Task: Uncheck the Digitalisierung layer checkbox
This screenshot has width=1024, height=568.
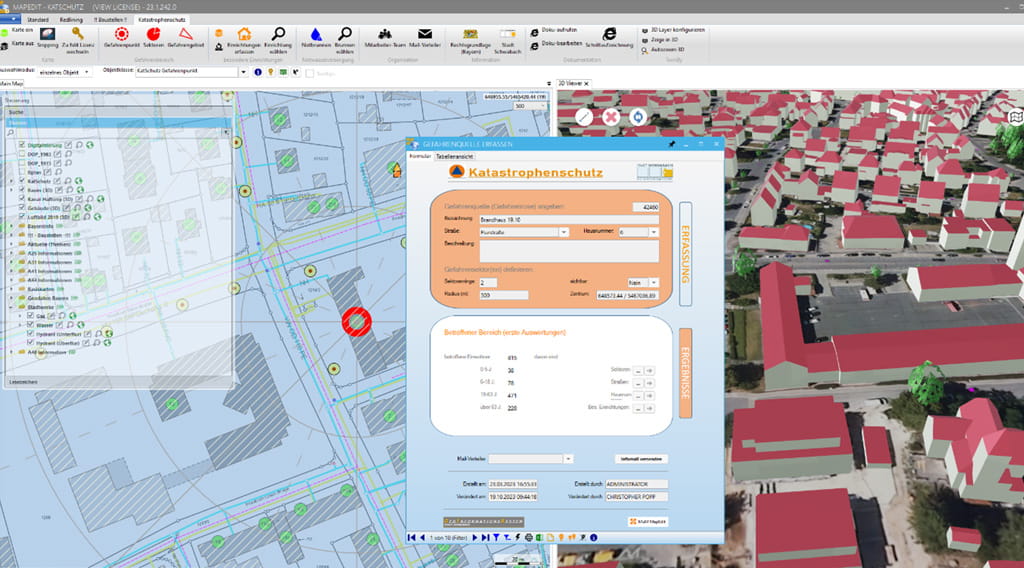Action: (x=21, y=145)
